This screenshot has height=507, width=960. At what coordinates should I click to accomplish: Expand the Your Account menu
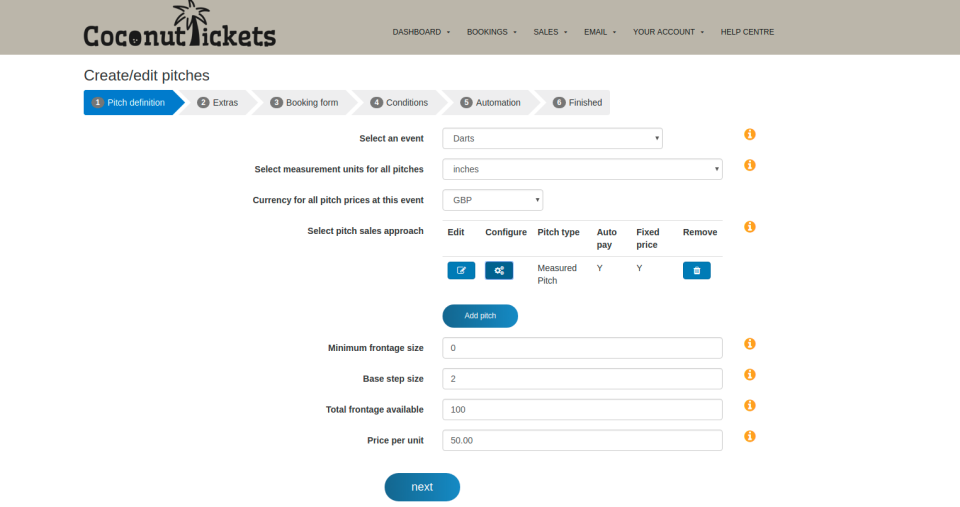(x=668, y=32)
